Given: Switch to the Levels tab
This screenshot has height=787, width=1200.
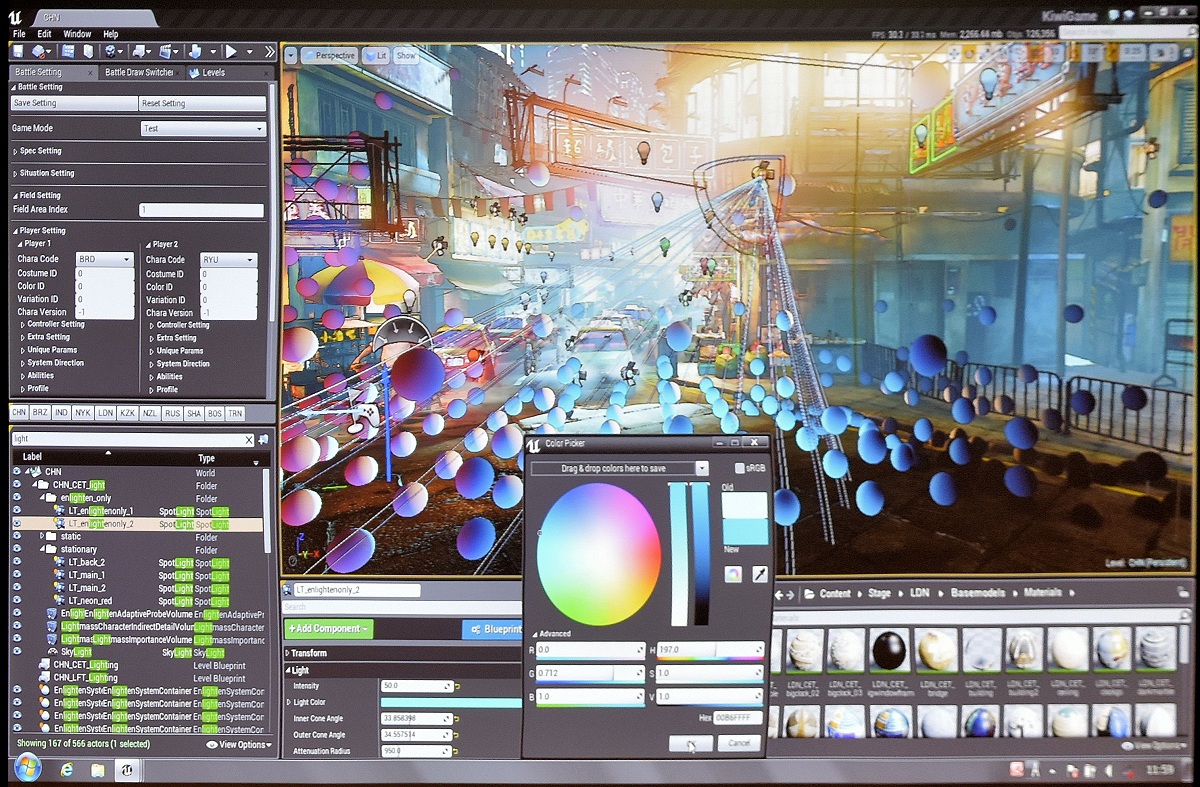Looking at the screenshot, I should coord(208,73).
